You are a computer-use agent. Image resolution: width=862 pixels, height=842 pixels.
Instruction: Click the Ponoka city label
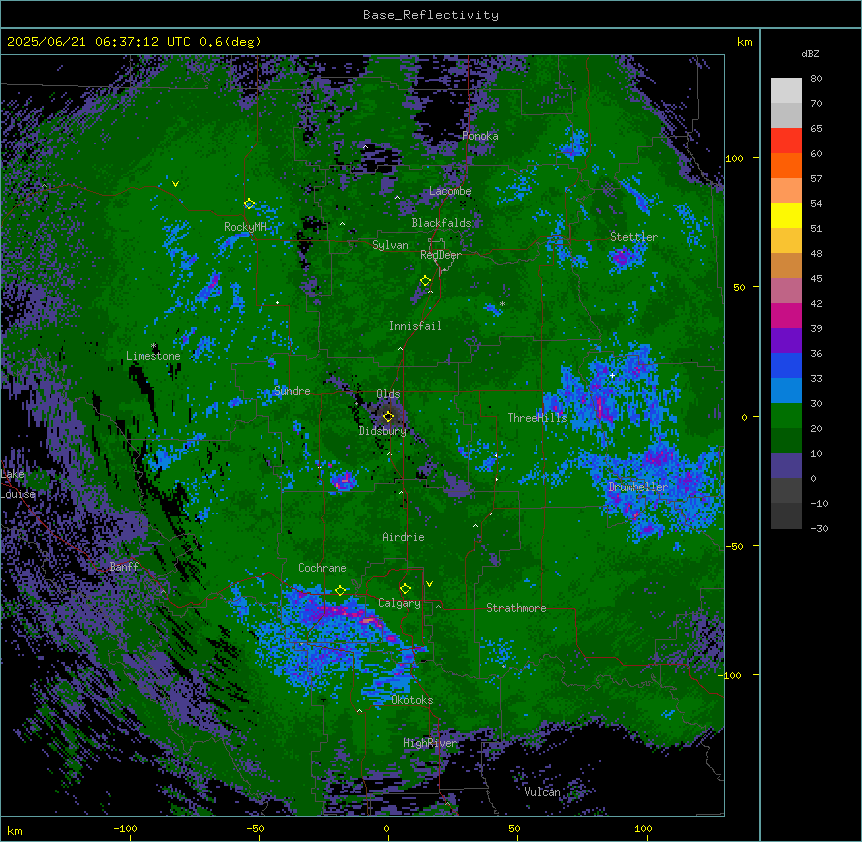pyautogui.click(x=480, y=136)
